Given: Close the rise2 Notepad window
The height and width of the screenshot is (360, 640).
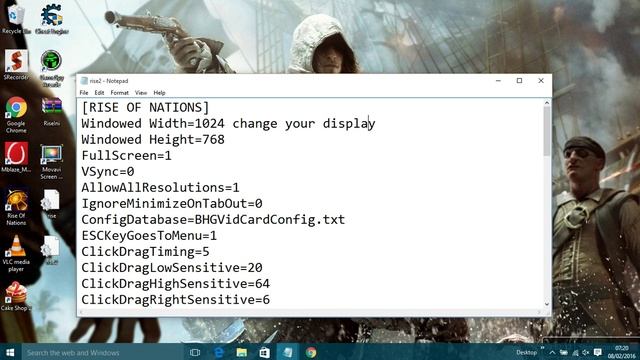Looking at the screenshot, I should 541,81.
